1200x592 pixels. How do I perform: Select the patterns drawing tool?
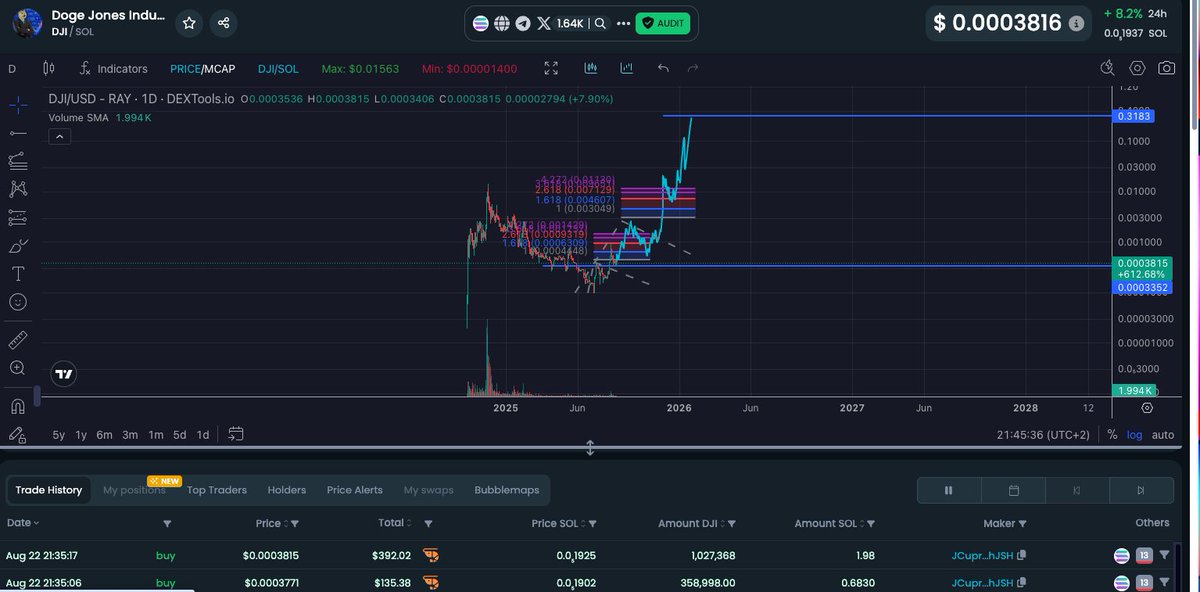(x=17, y=188)
